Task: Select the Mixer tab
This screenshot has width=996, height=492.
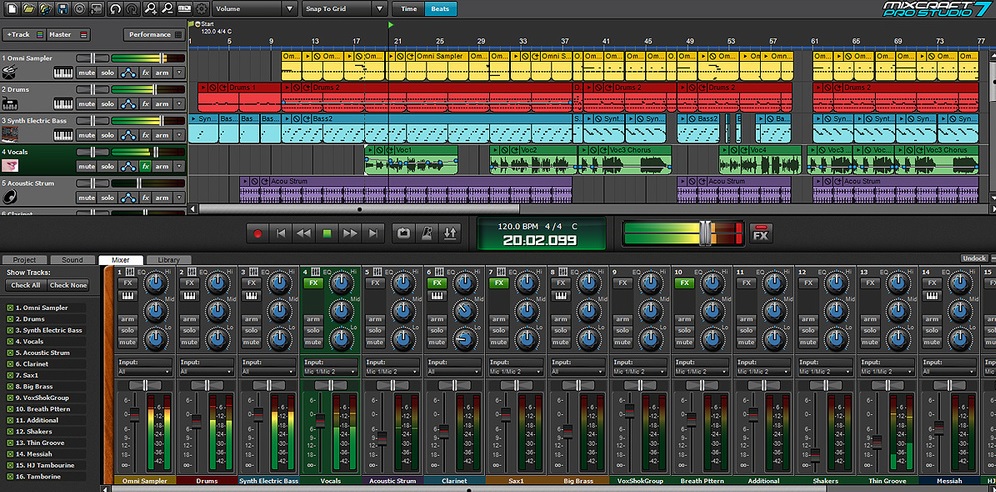Action: coord(120,260)
